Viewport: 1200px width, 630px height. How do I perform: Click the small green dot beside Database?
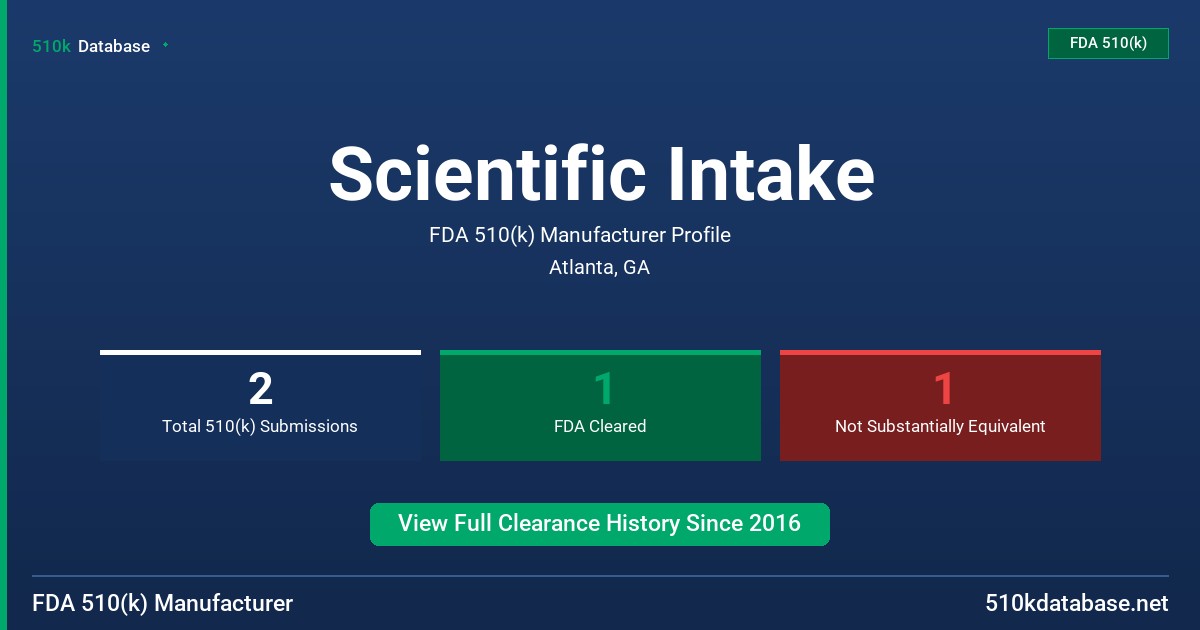[x=165, y=45]
